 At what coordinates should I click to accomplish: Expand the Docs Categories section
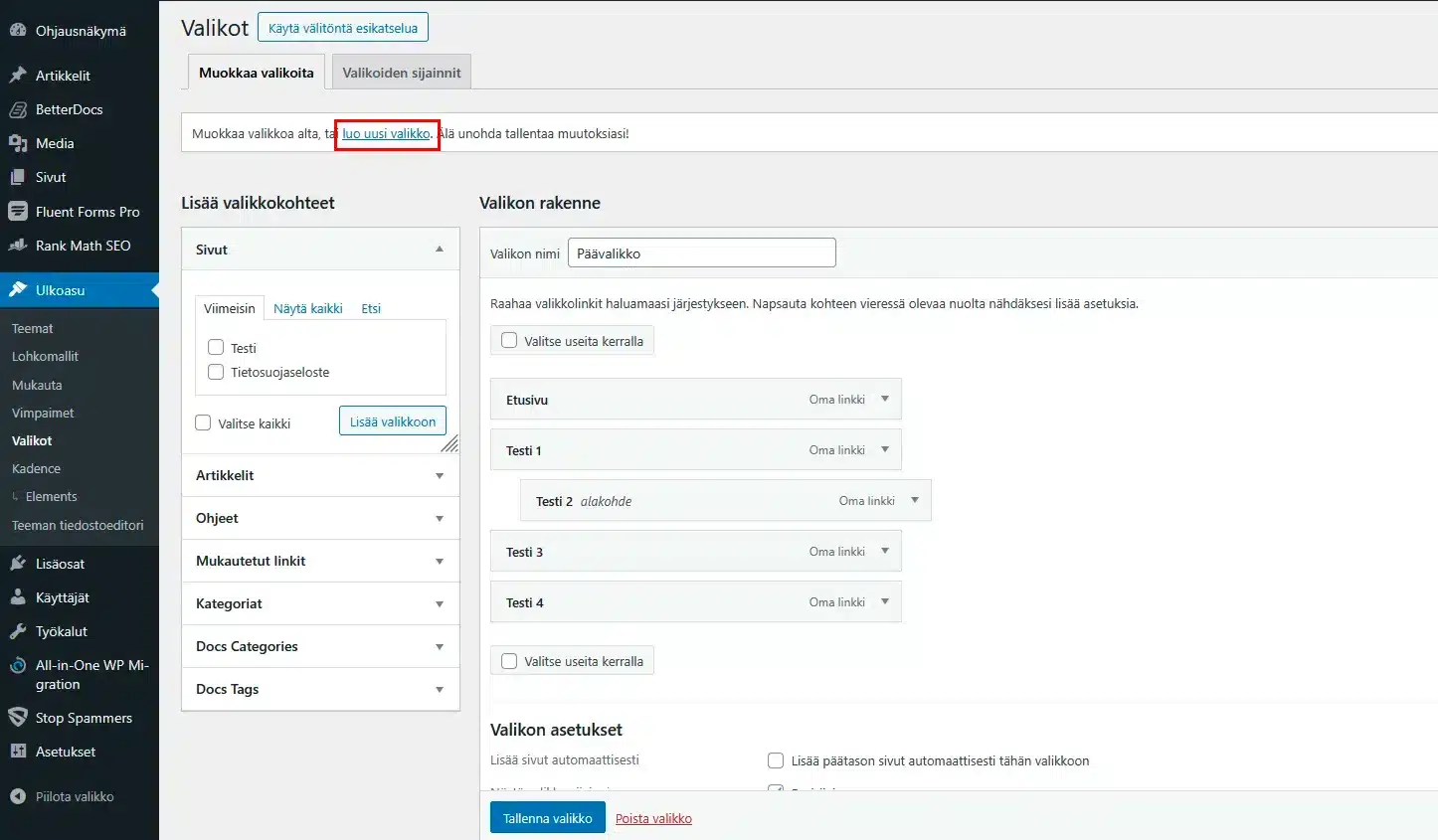(439, 646)
